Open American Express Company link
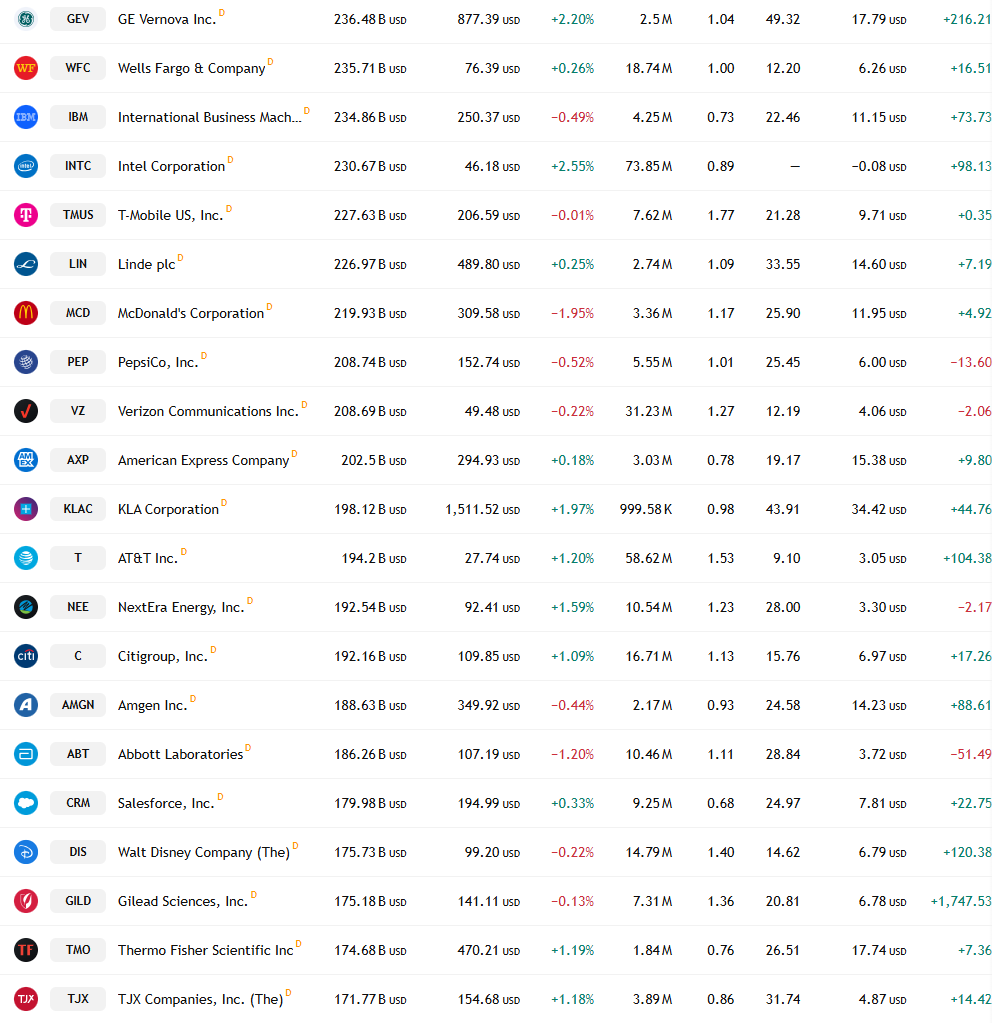 [x=203, y=460]
